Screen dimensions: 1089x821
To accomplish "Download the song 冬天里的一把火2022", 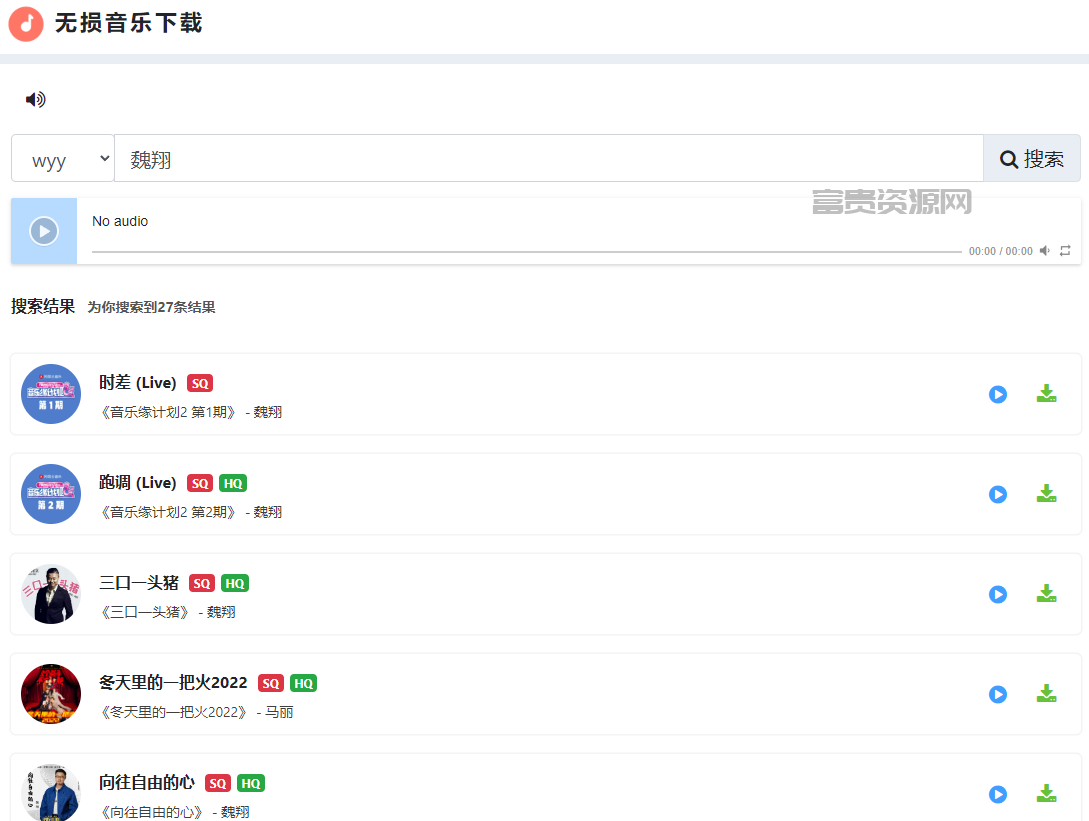I will pos(1047,694).
